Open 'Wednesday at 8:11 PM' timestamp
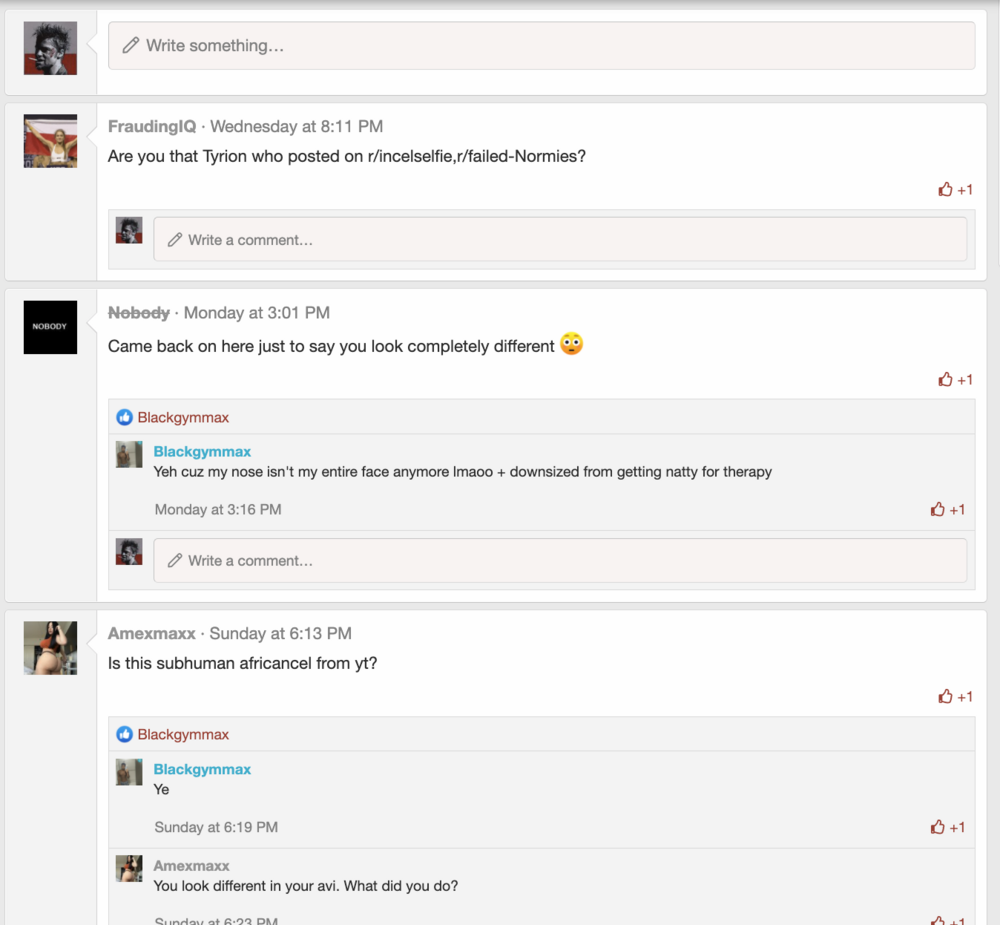The image size is (1000, 925). [297, 126]
